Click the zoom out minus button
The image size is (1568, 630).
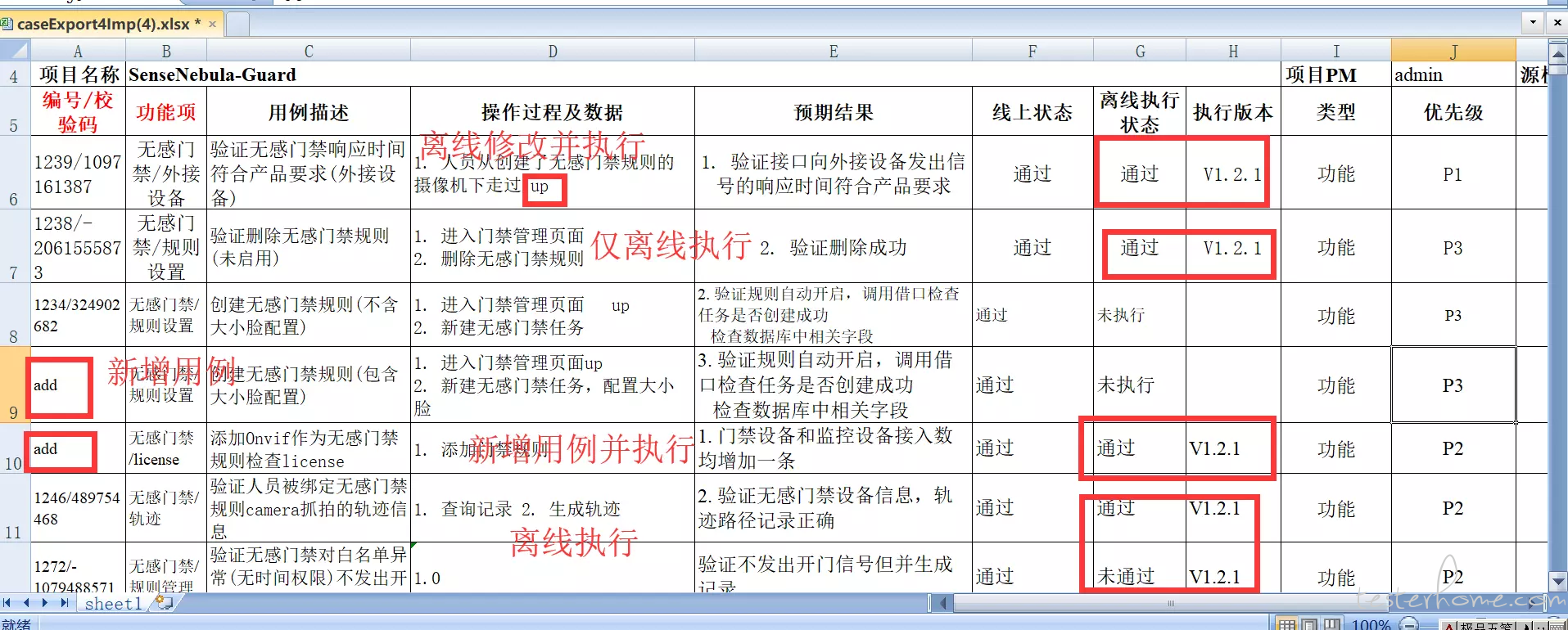click(1410, 624)
